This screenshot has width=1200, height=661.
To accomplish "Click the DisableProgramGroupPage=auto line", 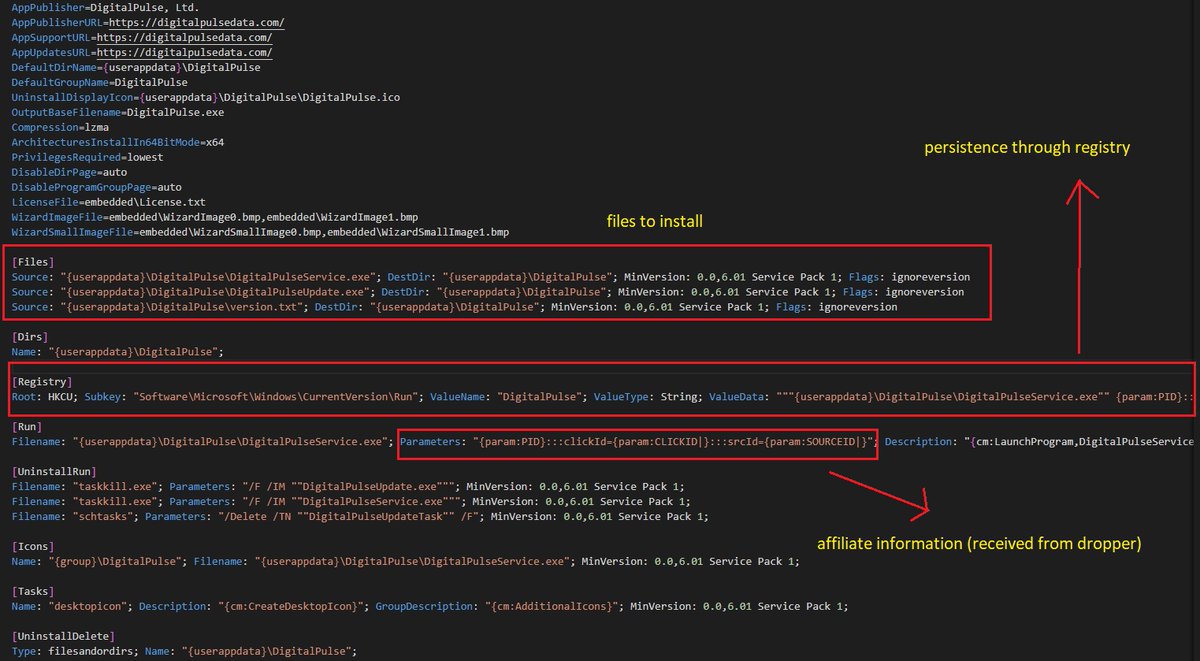I will [96, 187].
